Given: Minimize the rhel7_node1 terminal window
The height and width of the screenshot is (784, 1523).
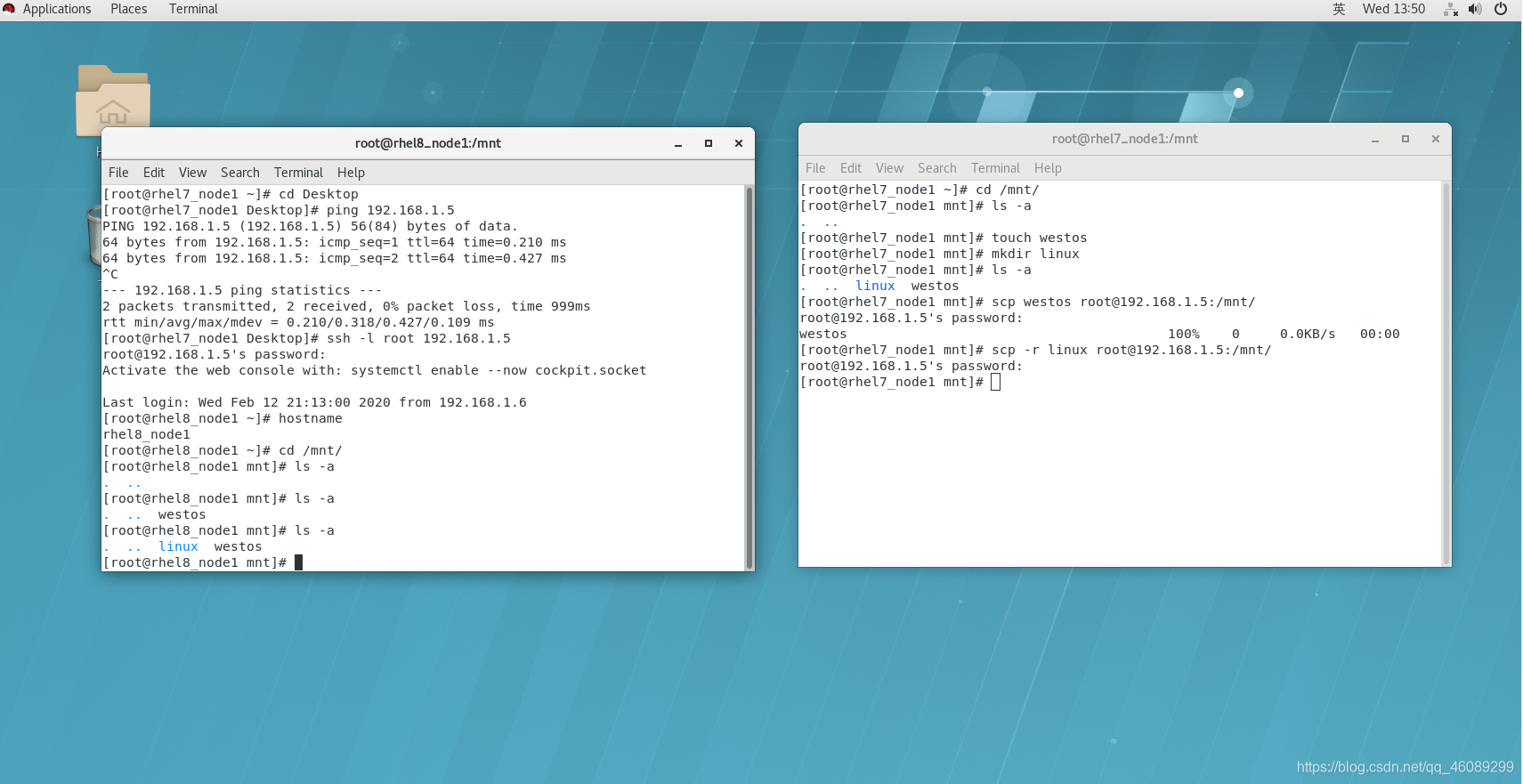Looking at the screenshot, I should 1375,139.
